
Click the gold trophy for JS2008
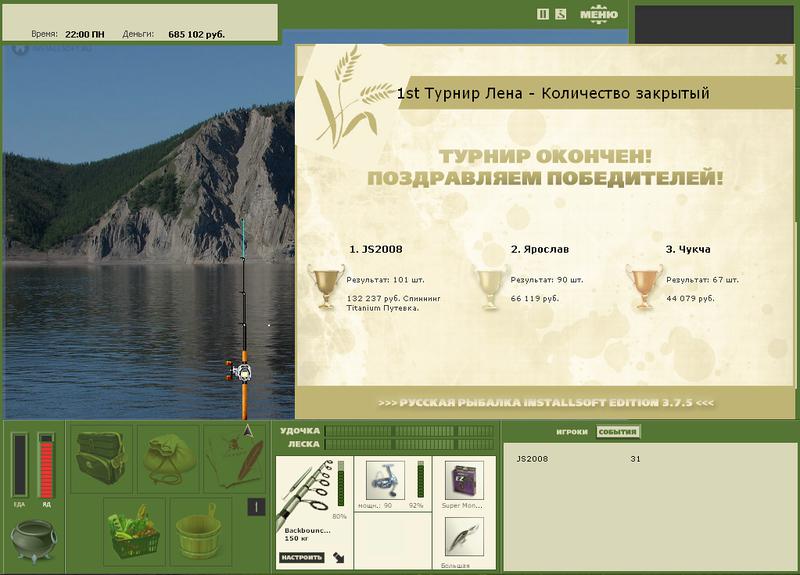(326, 287)
